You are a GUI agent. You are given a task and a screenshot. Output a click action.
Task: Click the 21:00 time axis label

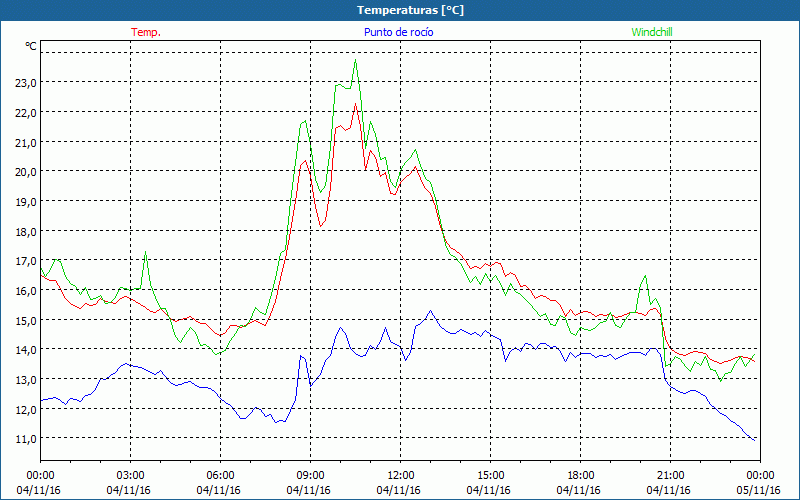(x=670, y=476)
